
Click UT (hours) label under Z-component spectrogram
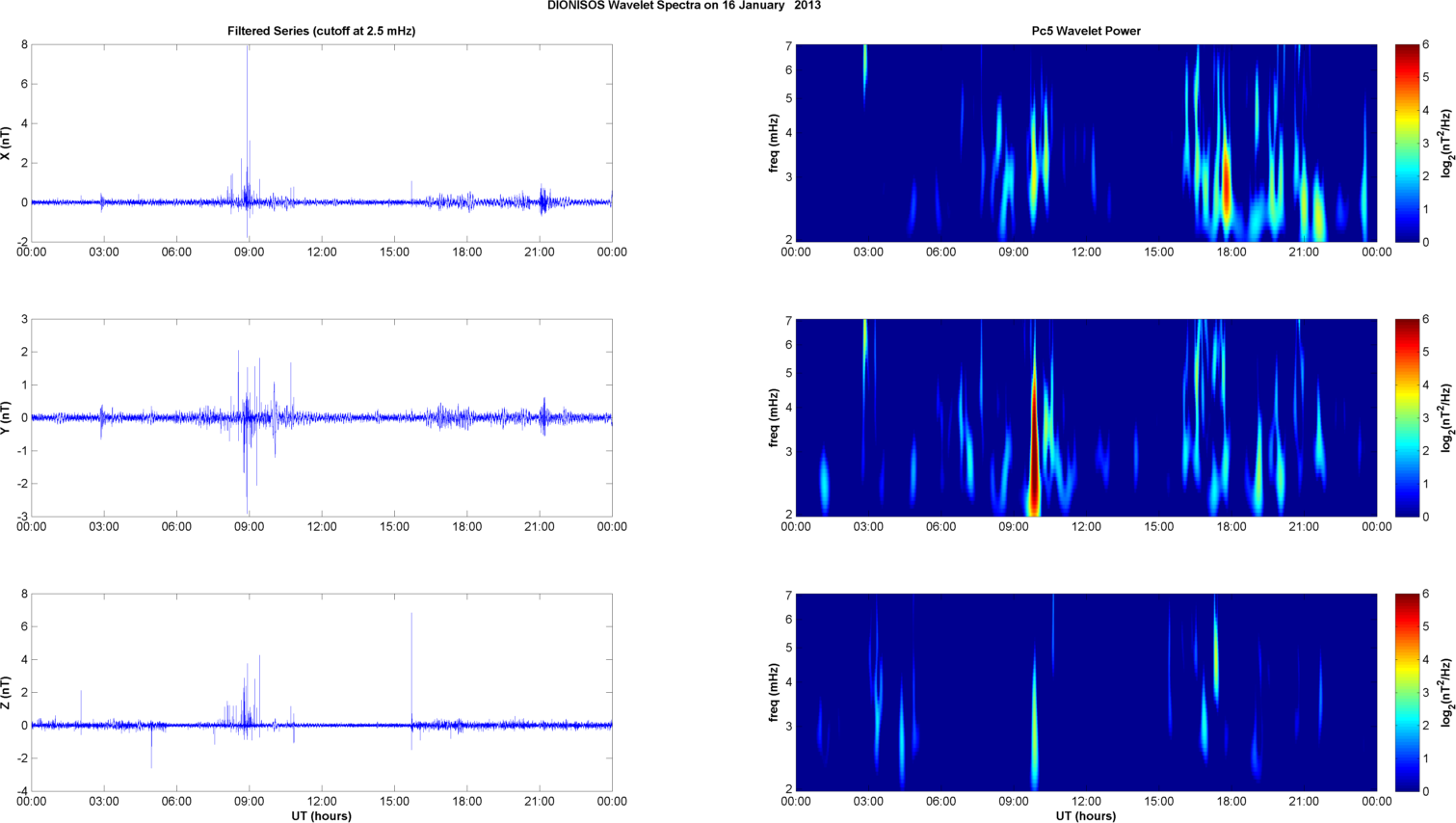(1086, 816)
